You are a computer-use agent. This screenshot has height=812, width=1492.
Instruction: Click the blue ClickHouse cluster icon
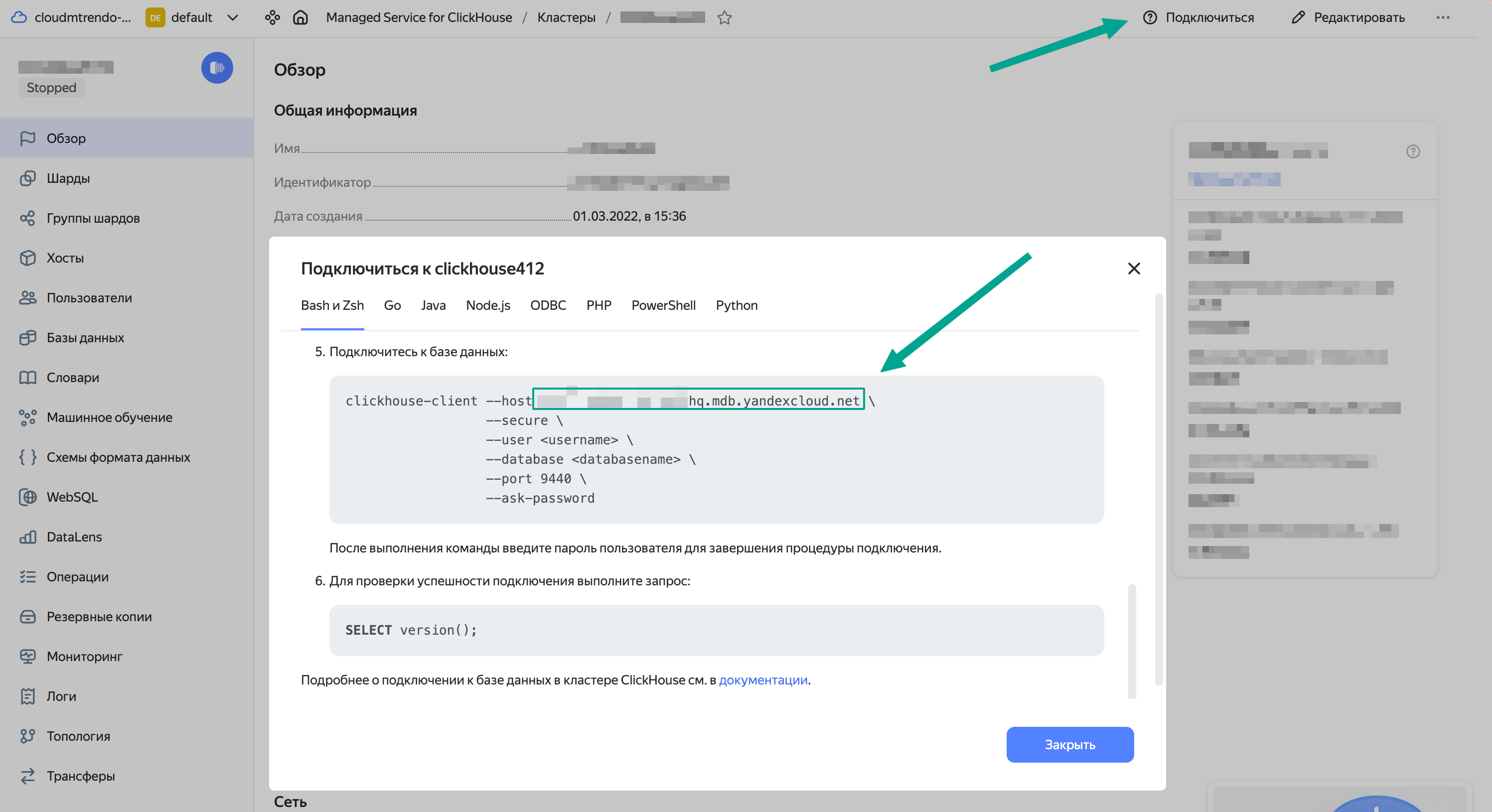click(217, 68)
